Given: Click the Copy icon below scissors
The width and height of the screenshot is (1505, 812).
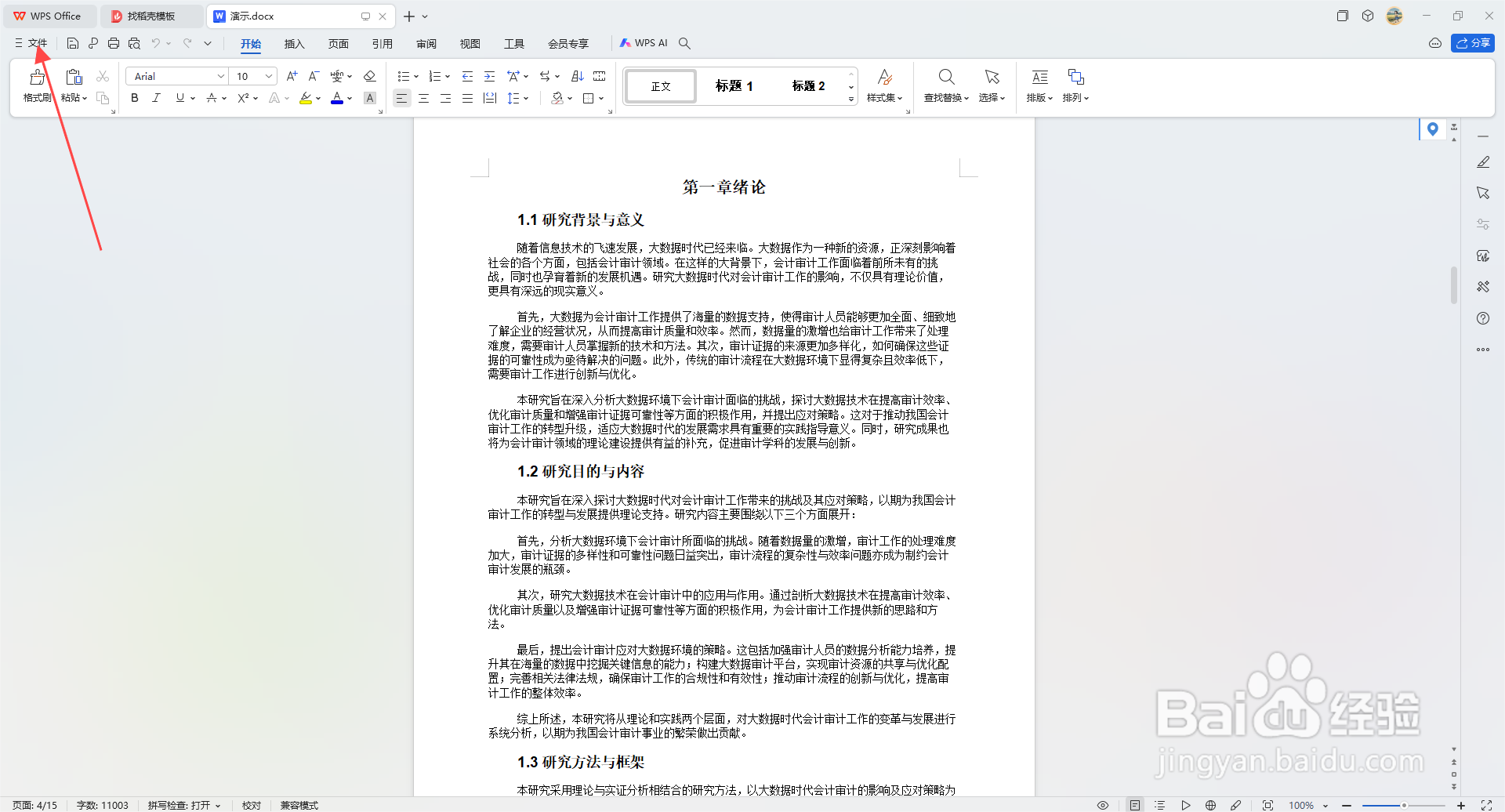Looking at the screenshot, I should [103, 98].
